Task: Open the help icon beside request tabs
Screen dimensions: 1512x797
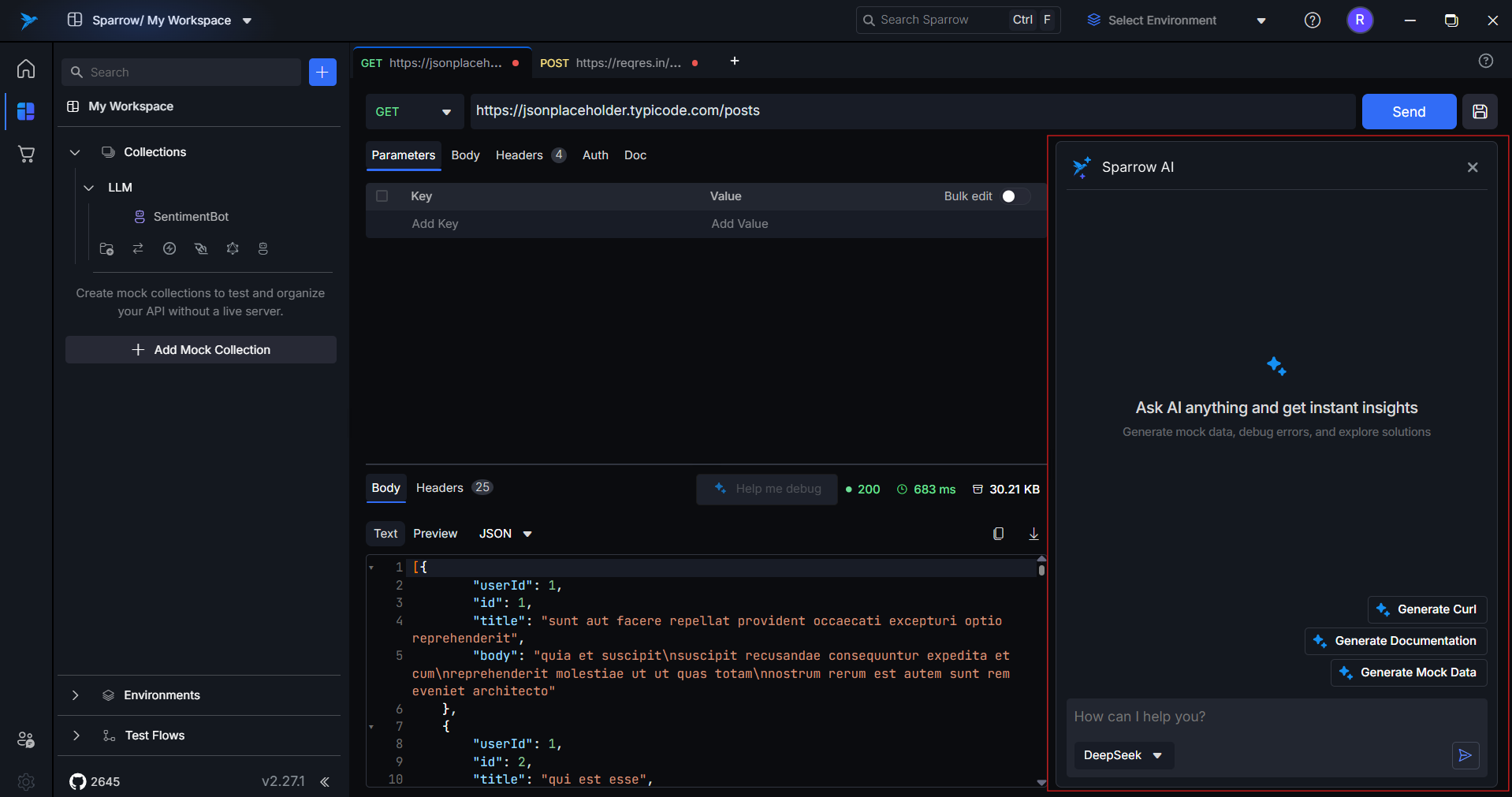Action: click(x=1486, y=61)
